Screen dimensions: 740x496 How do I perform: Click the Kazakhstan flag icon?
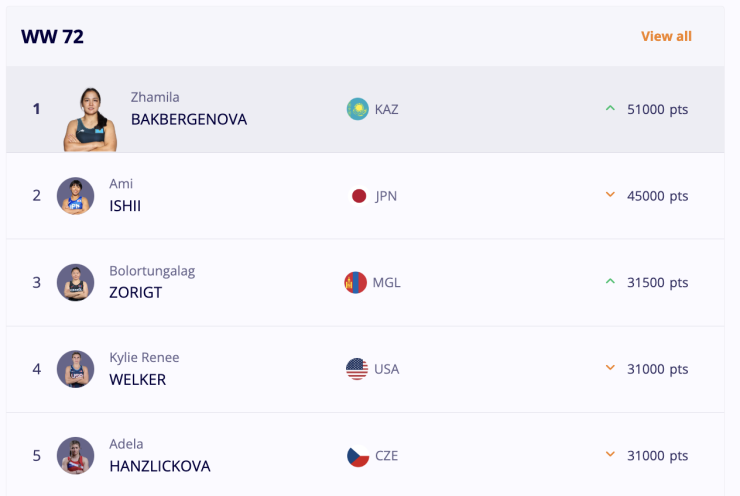click(358, 109)
